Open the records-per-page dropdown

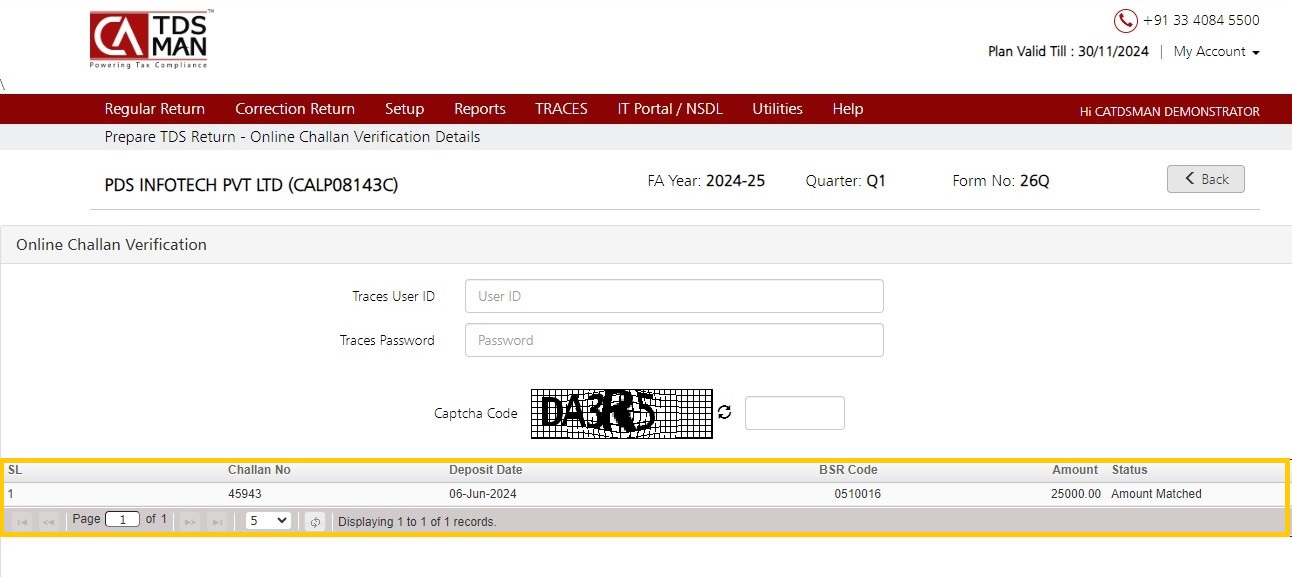tap(268, 521)
